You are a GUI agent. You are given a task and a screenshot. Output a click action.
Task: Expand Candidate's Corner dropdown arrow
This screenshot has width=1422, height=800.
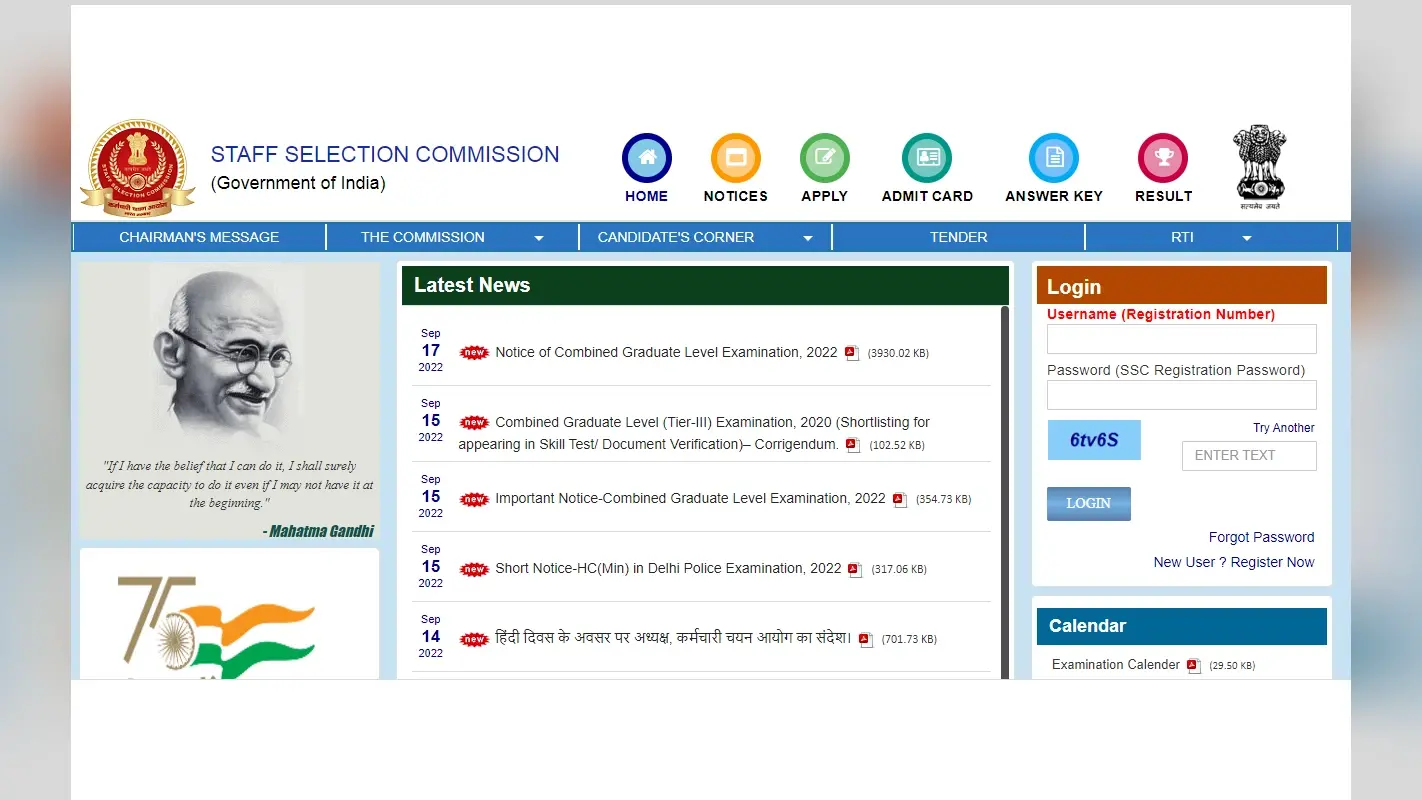(808, 238)
